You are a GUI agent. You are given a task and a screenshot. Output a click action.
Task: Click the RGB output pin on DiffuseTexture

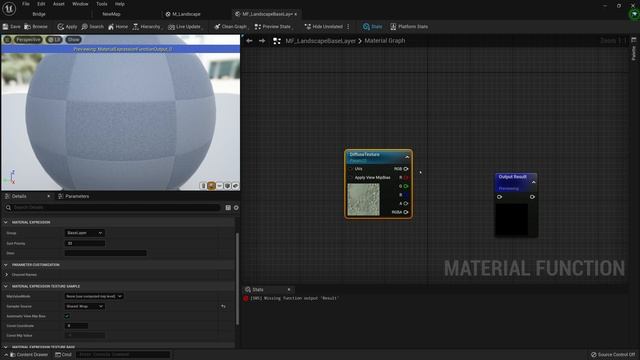[x=406, y=169]
